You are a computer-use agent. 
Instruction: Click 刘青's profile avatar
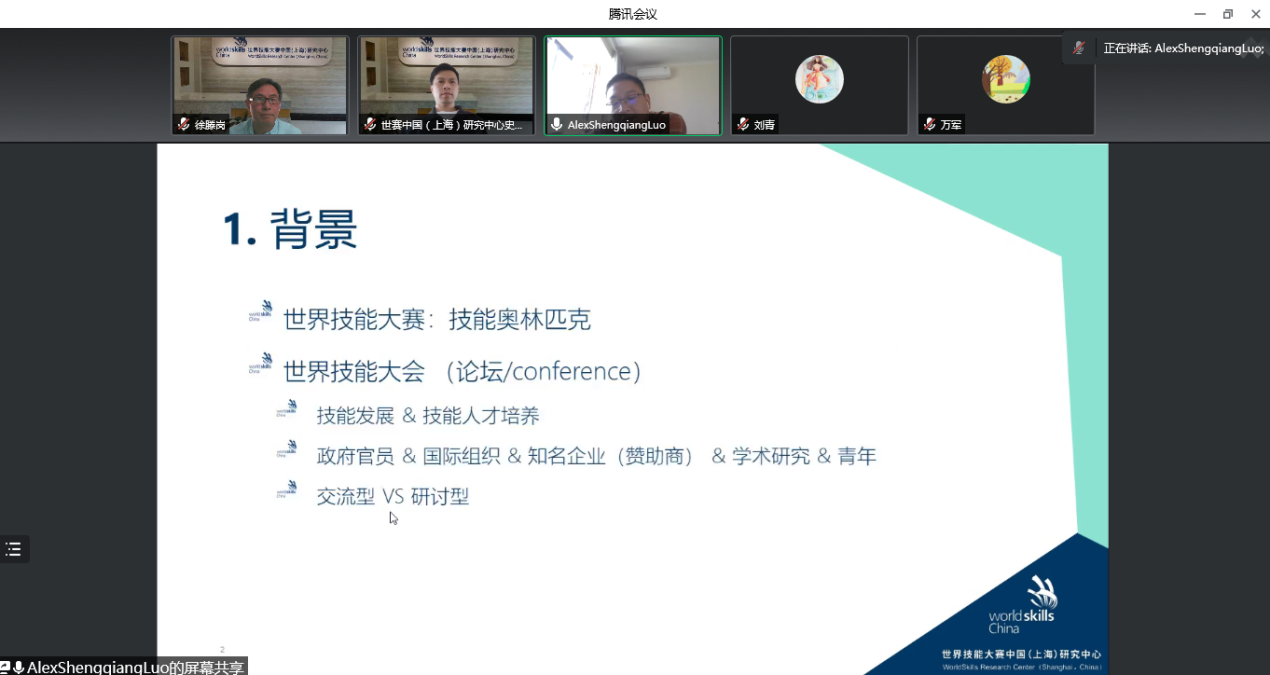(x=819, y=79)
